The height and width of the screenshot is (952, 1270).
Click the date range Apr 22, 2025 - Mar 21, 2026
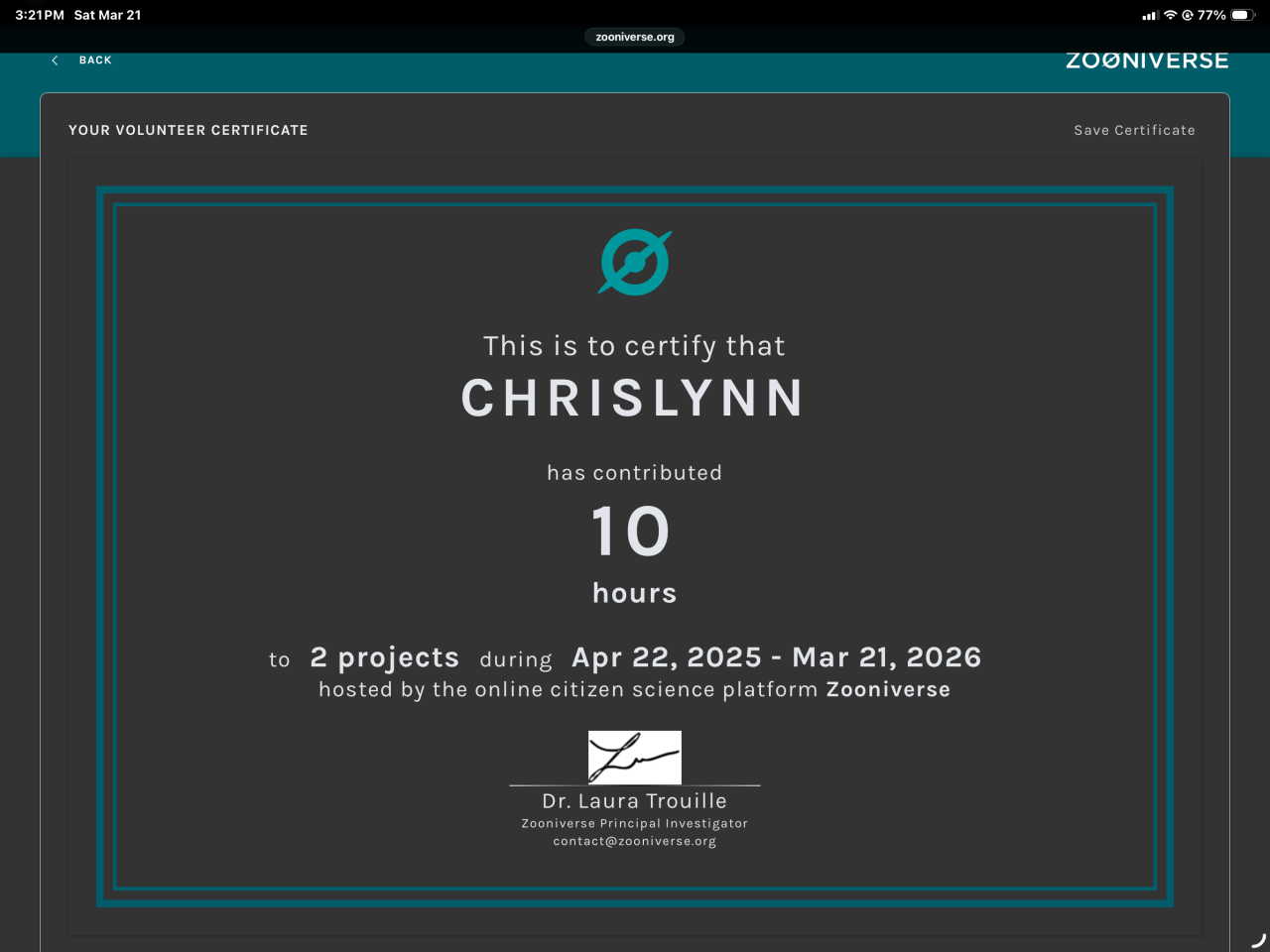pos(777,656)
